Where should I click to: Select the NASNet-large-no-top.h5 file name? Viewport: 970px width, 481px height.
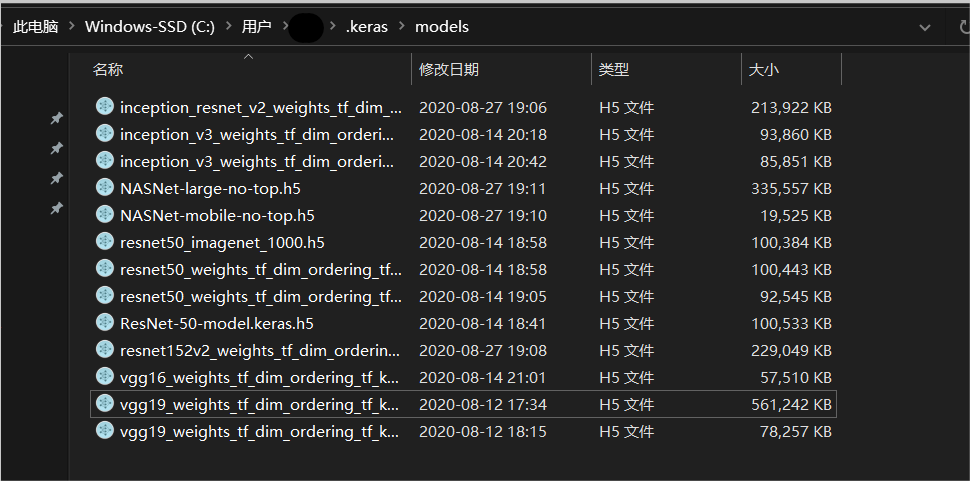point(210,189)
